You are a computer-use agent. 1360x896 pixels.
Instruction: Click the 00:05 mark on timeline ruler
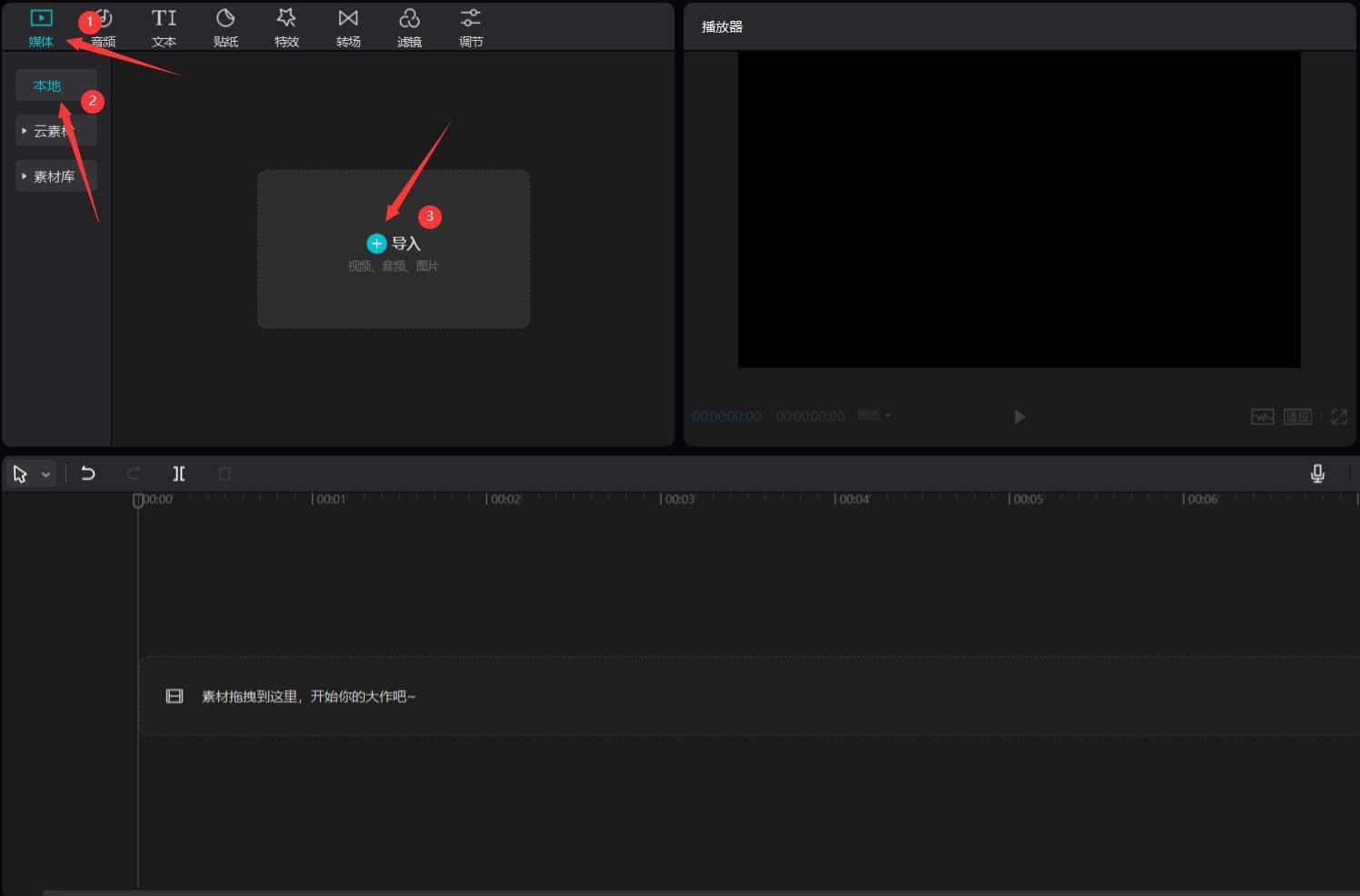pos(1026,499)
